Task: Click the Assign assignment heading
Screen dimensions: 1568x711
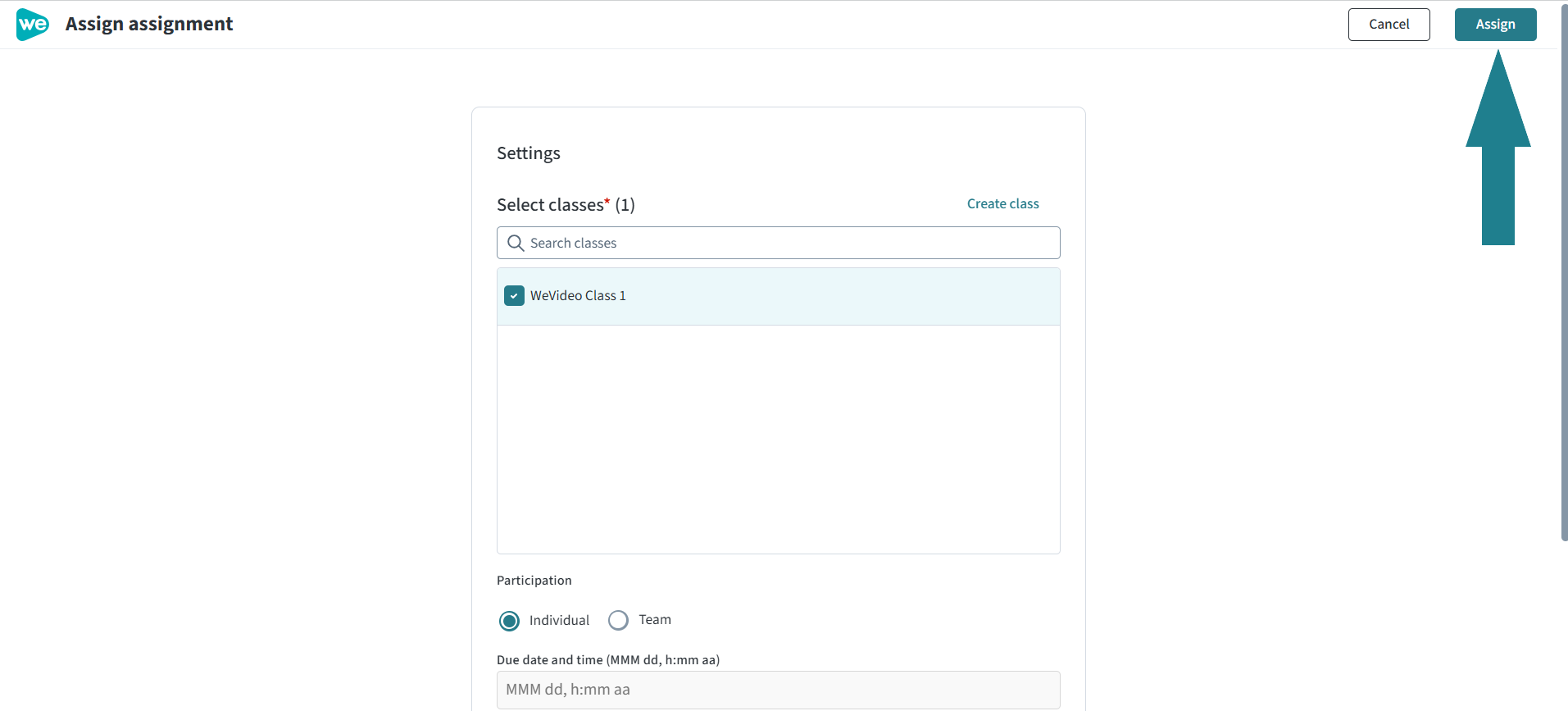Action: tap(149, 25)
